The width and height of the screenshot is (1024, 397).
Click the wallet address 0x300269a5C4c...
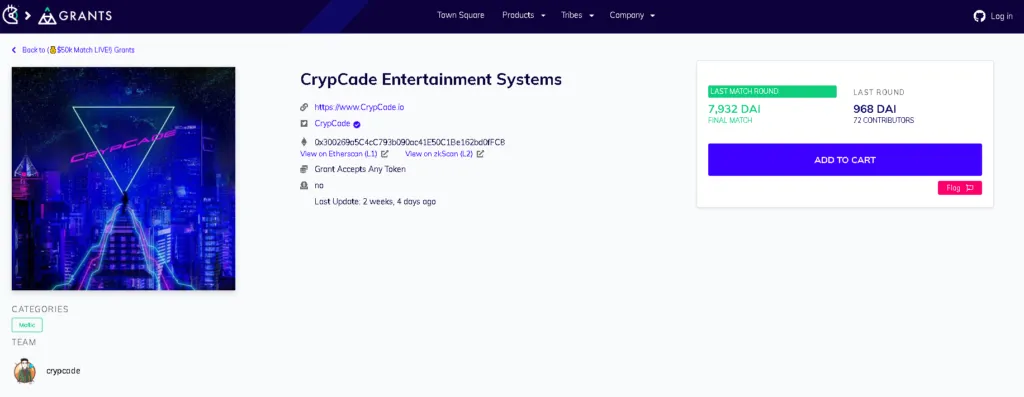409,142
